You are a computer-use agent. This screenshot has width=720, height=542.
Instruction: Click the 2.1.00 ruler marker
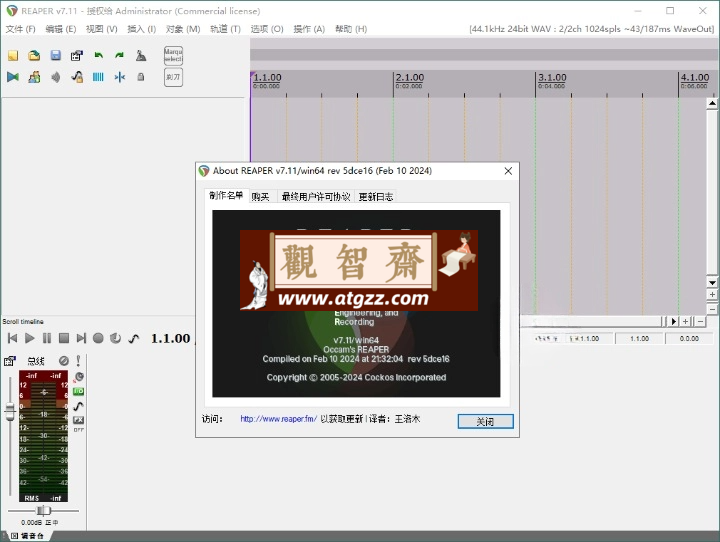pyautogui.click(x=410, y=78)
